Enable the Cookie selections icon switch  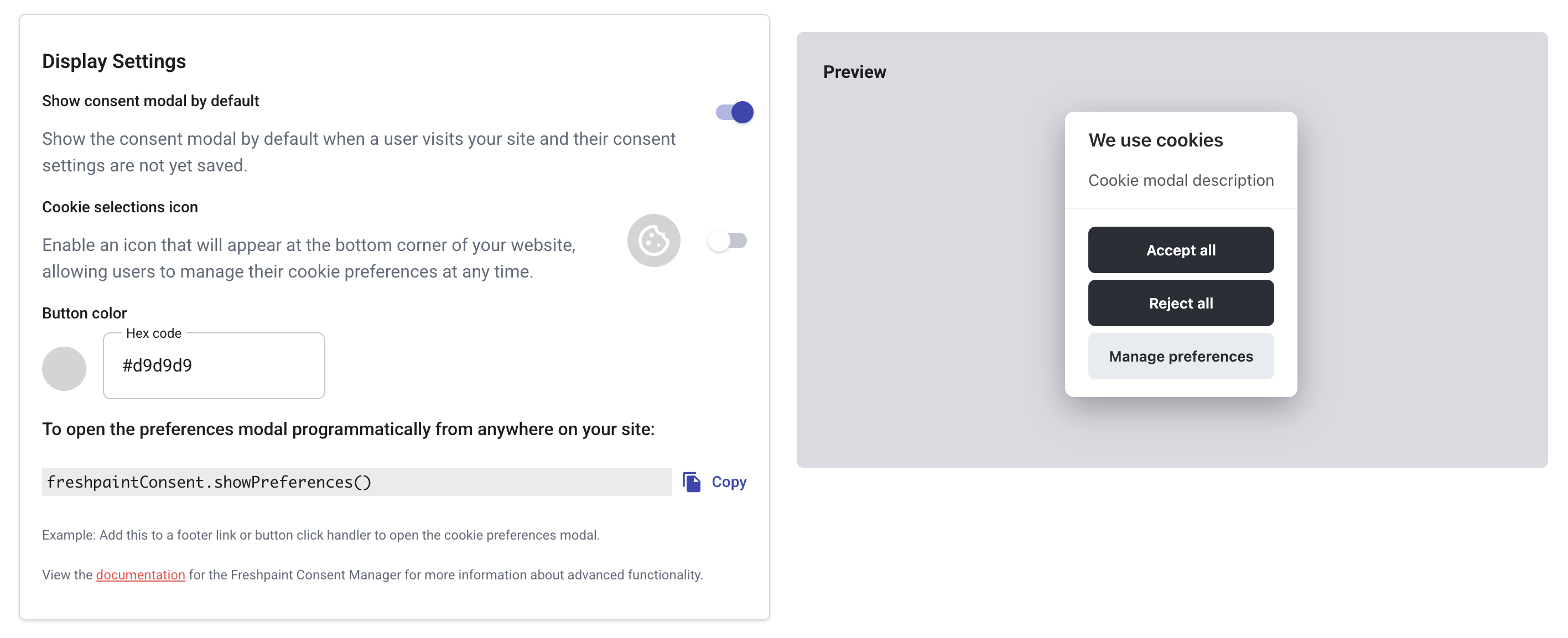727,241
